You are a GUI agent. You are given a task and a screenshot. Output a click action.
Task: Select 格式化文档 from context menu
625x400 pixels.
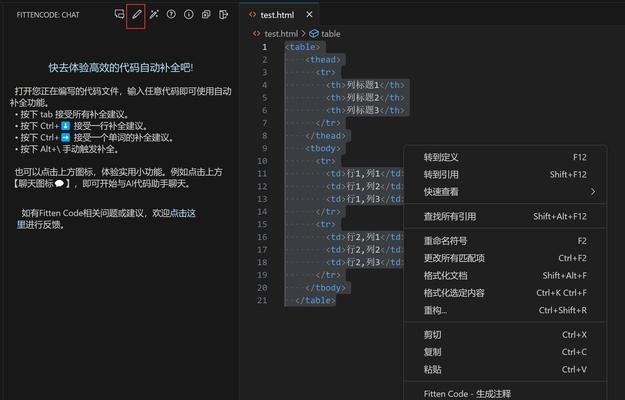(505, 276)
